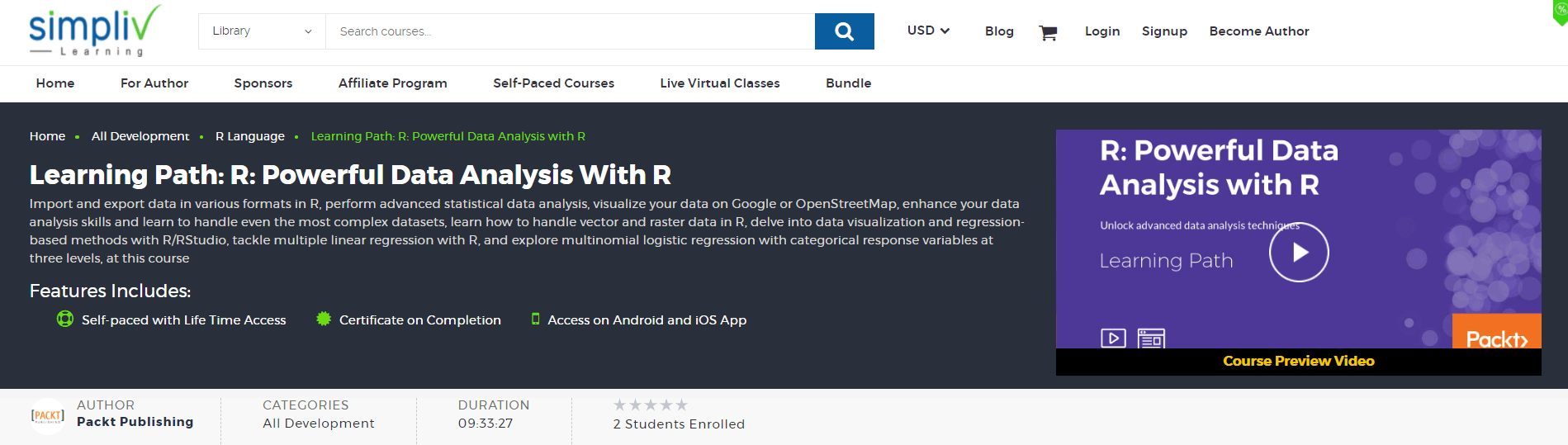Viewport: 1568px width, 445px height.
Task: Go to Live Virtual Classes menu
Action: pos(720,83)
